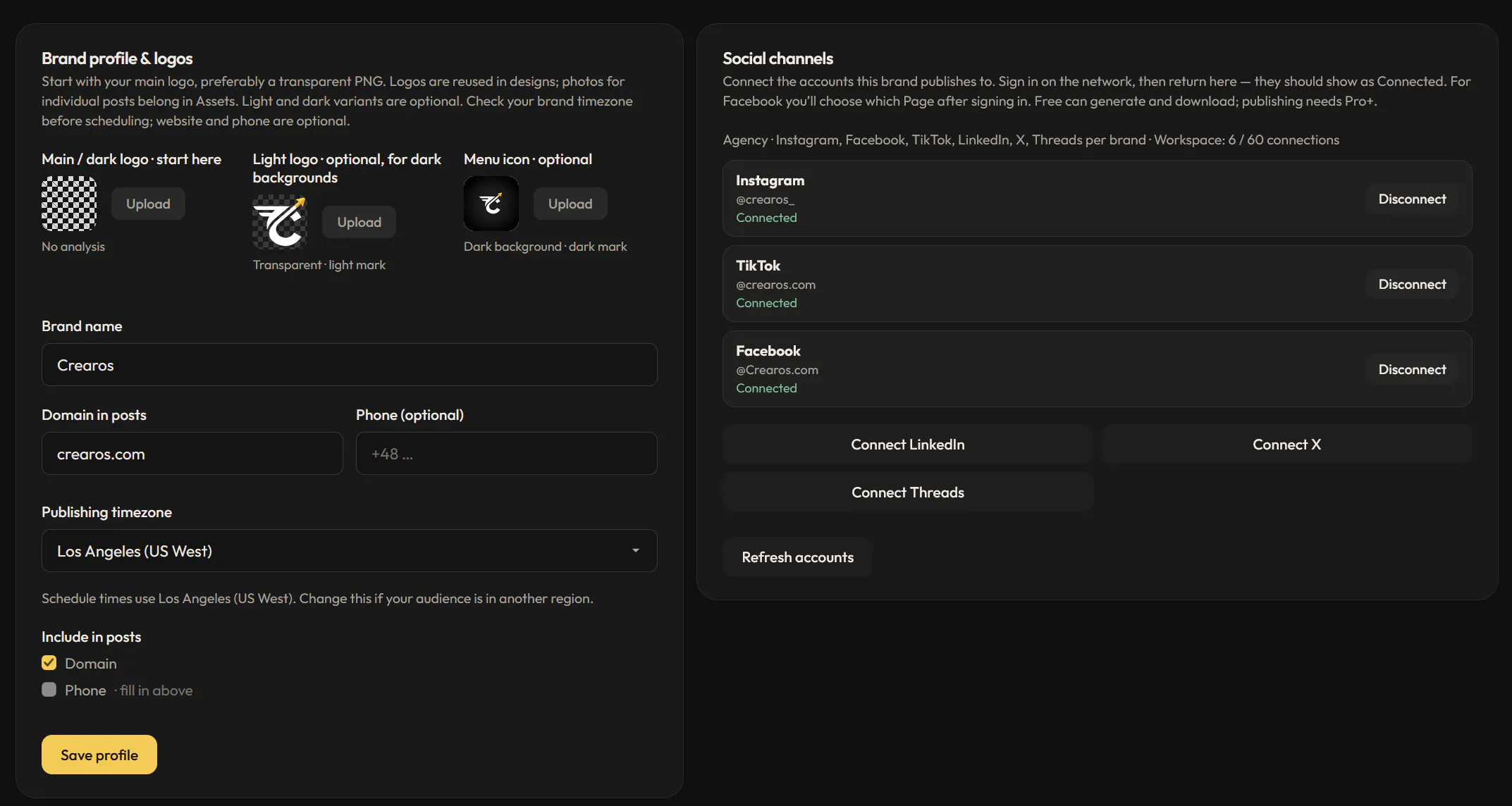
Task: Click the "Schedule times use Los Angeles" hint
Action: 317,598
